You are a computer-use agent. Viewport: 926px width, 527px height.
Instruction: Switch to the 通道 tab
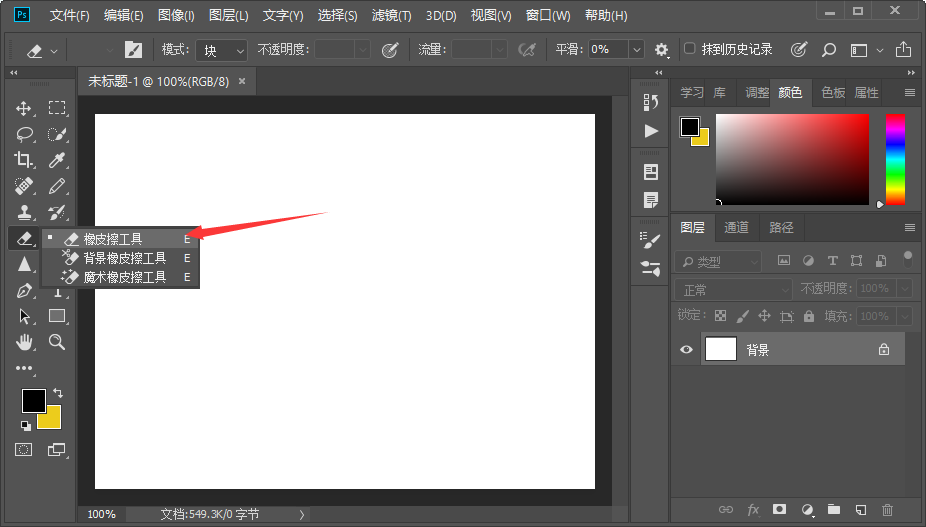tap(736, 227)
